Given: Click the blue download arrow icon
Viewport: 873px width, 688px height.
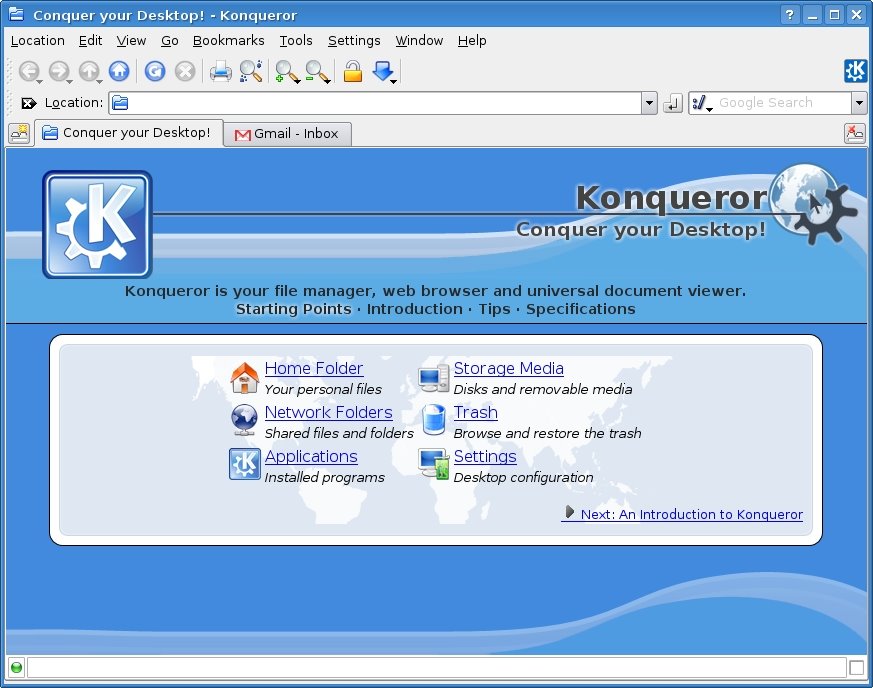Looking at the screenshot, I should (x=384, y=71).
